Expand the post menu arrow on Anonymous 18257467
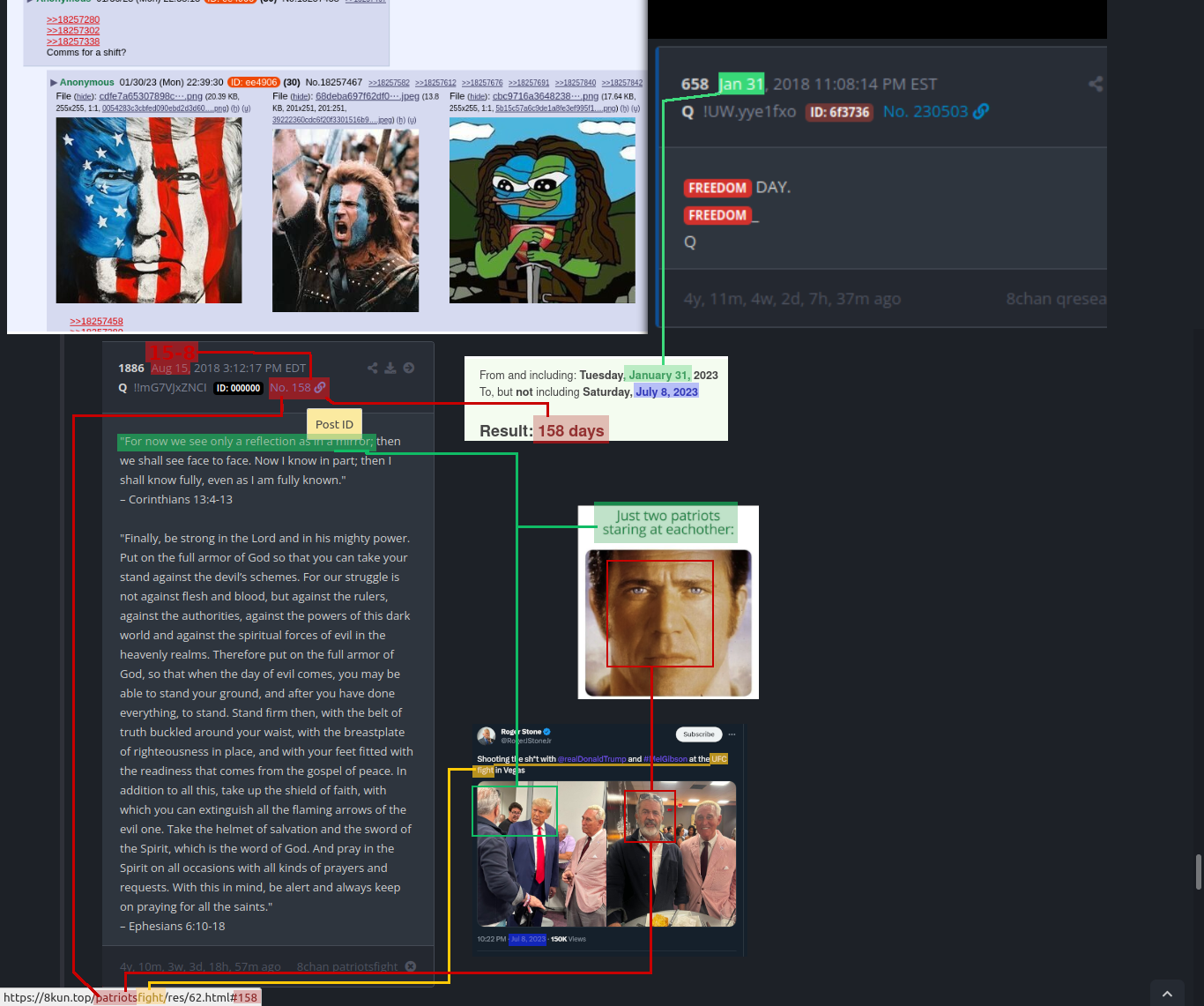 tap(54, 83)
